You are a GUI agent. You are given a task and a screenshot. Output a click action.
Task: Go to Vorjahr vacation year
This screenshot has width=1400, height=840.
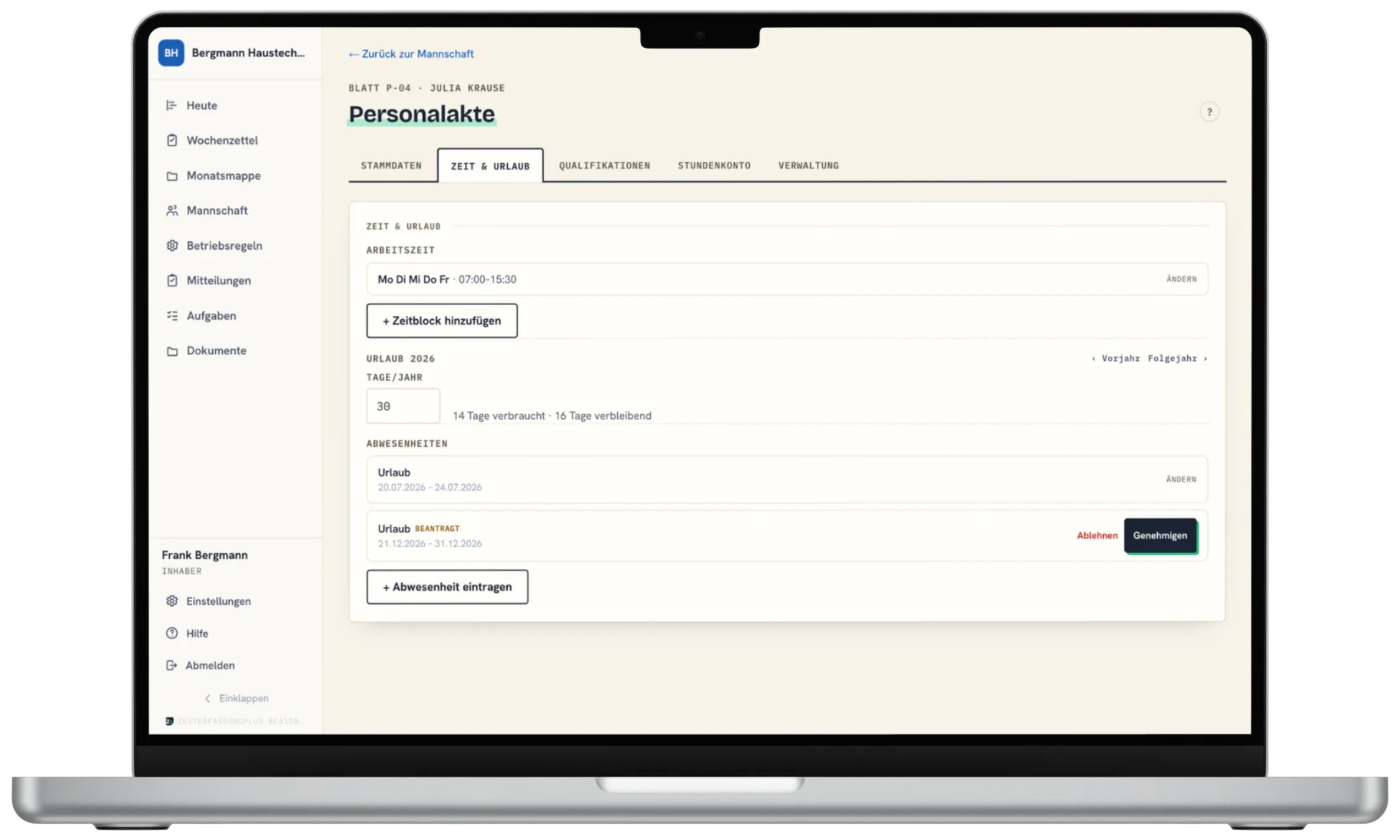pos(1116,358)
